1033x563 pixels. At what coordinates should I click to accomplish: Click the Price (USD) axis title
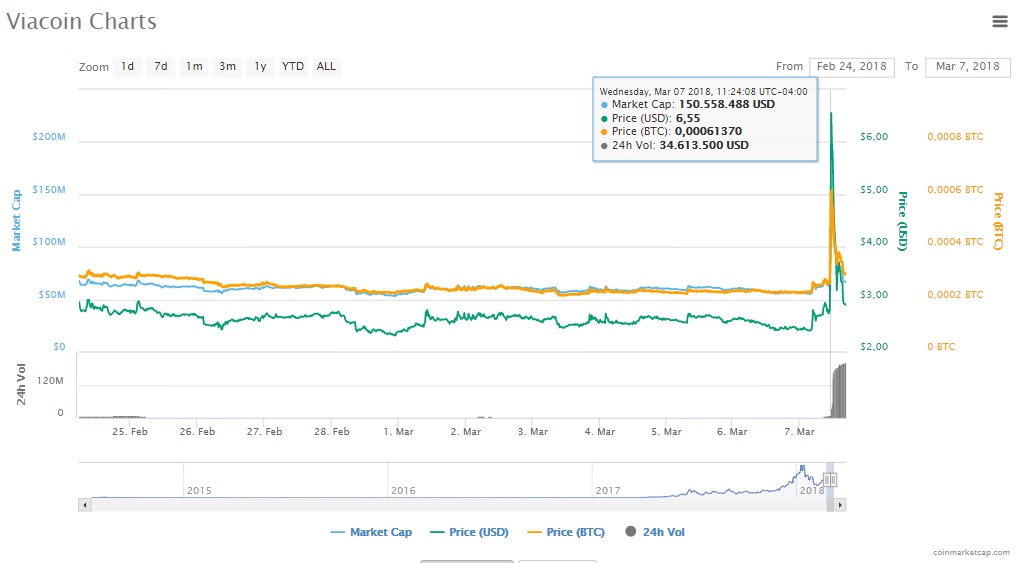tap(903, 221)
